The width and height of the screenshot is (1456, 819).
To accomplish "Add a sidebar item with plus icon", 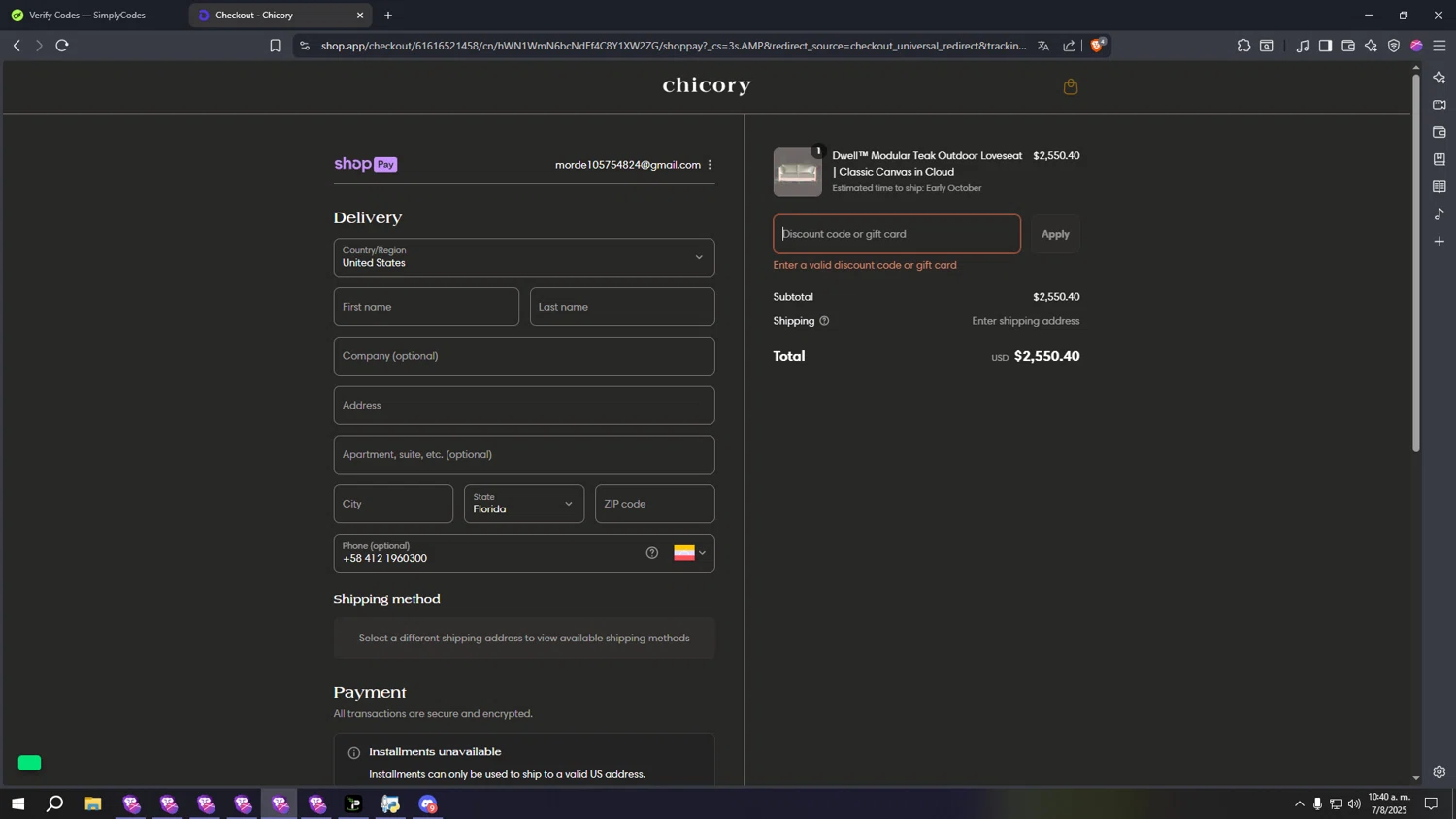I will click(1439, 241).
